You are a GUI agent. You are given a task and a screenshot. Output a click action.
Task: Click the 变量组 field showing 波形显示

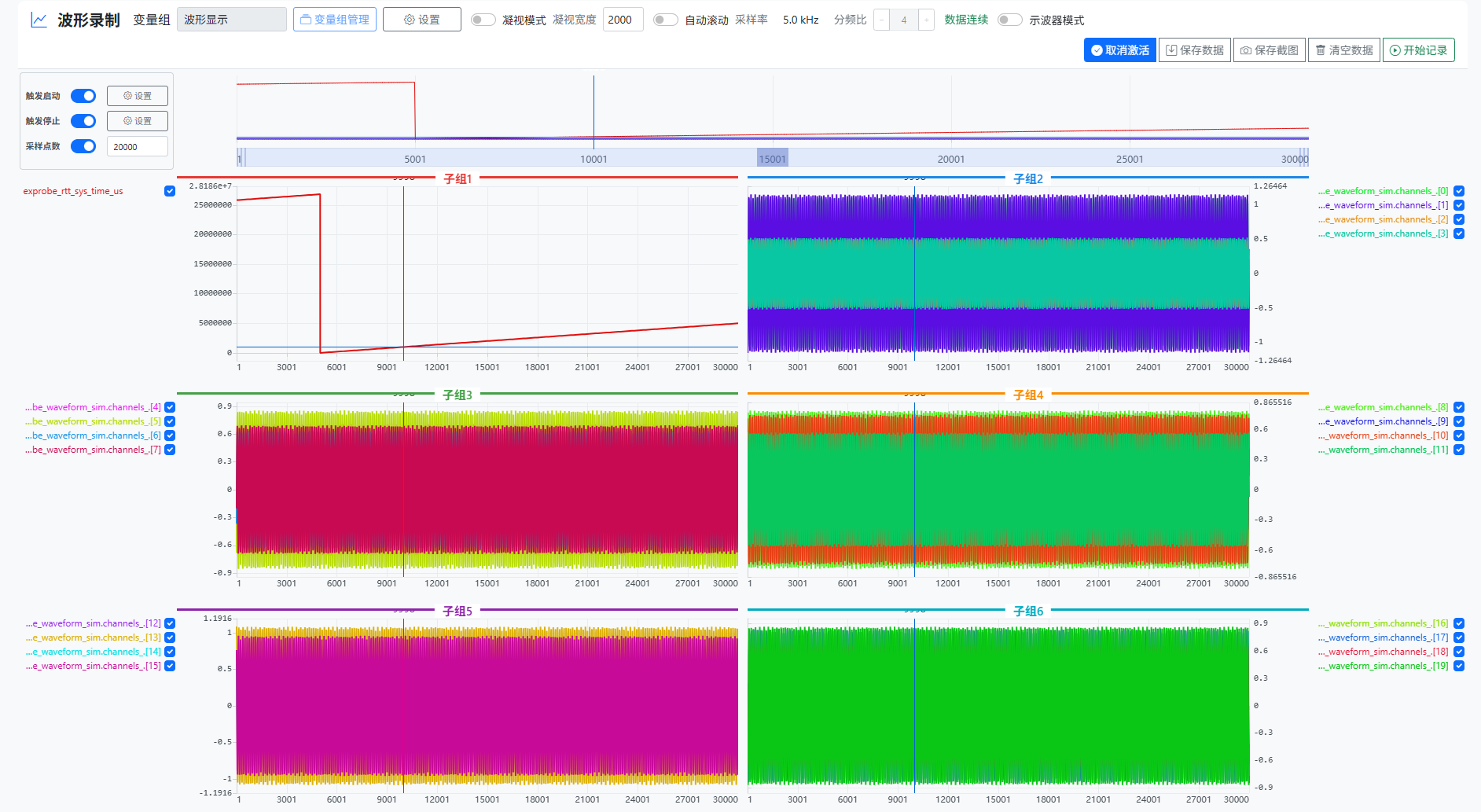(x=232, y=20)
